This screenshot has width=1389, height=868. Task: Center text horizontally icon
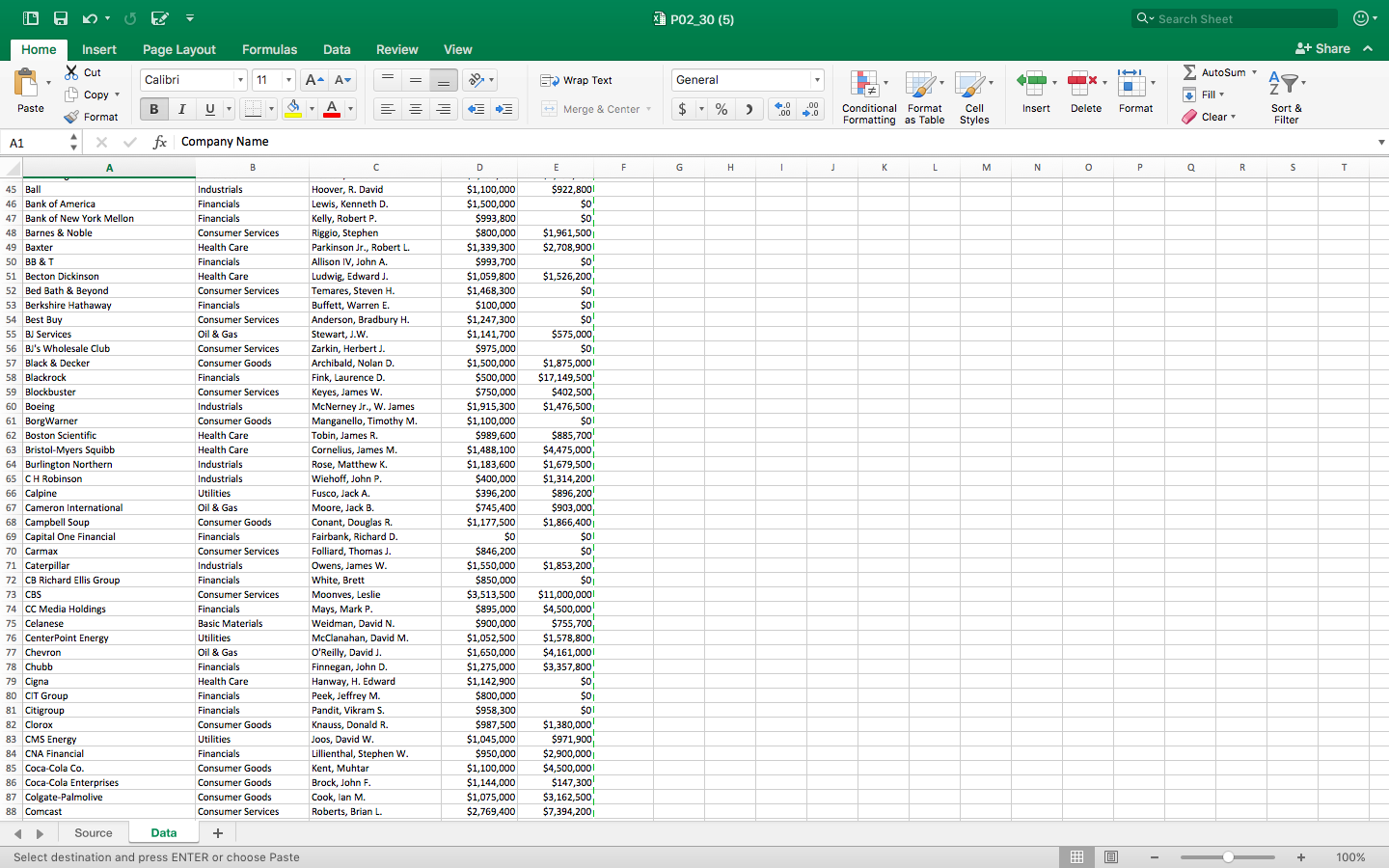(416, 109)
